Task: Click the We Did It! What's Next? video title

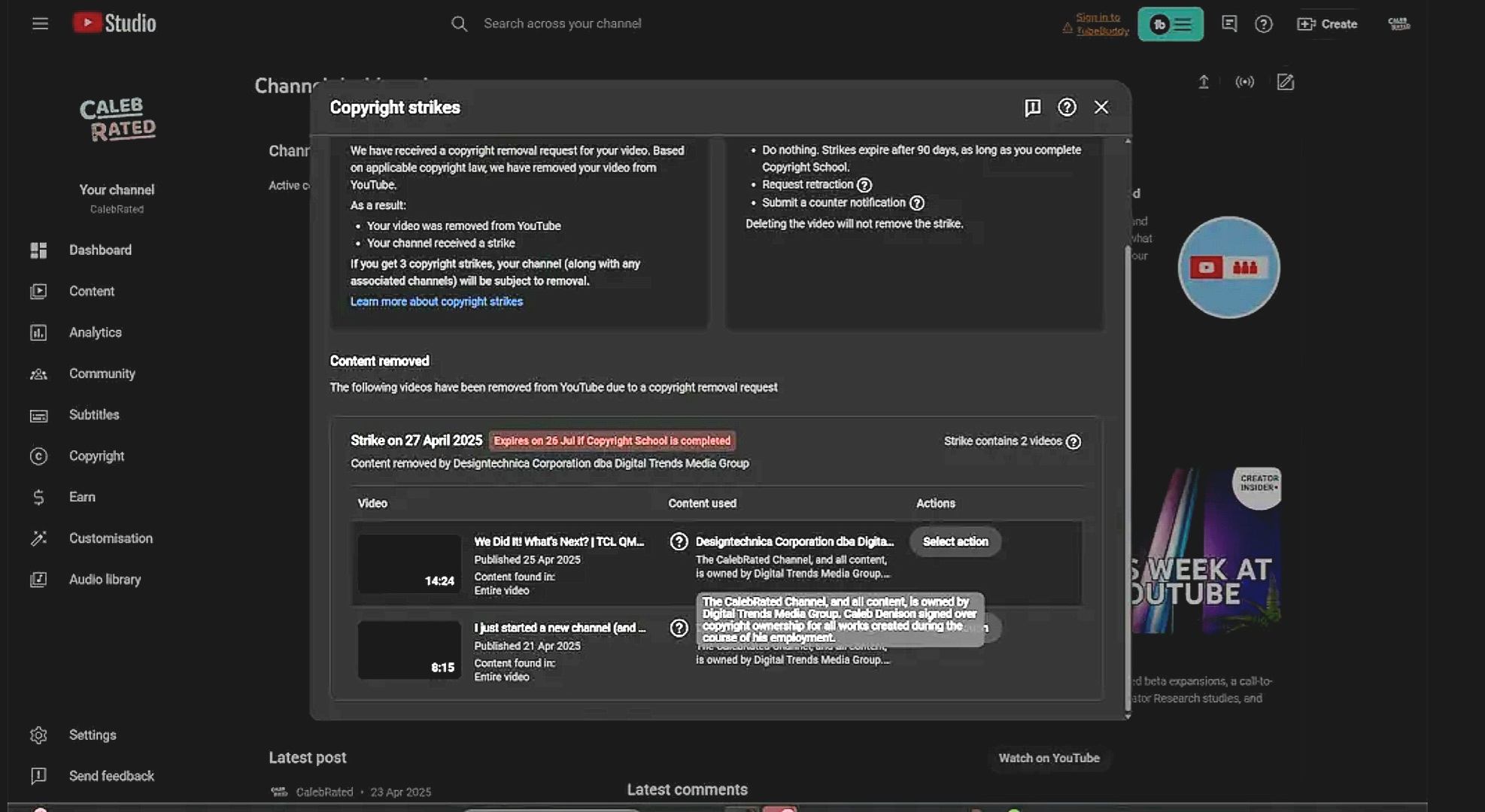Action: point(559,541)
